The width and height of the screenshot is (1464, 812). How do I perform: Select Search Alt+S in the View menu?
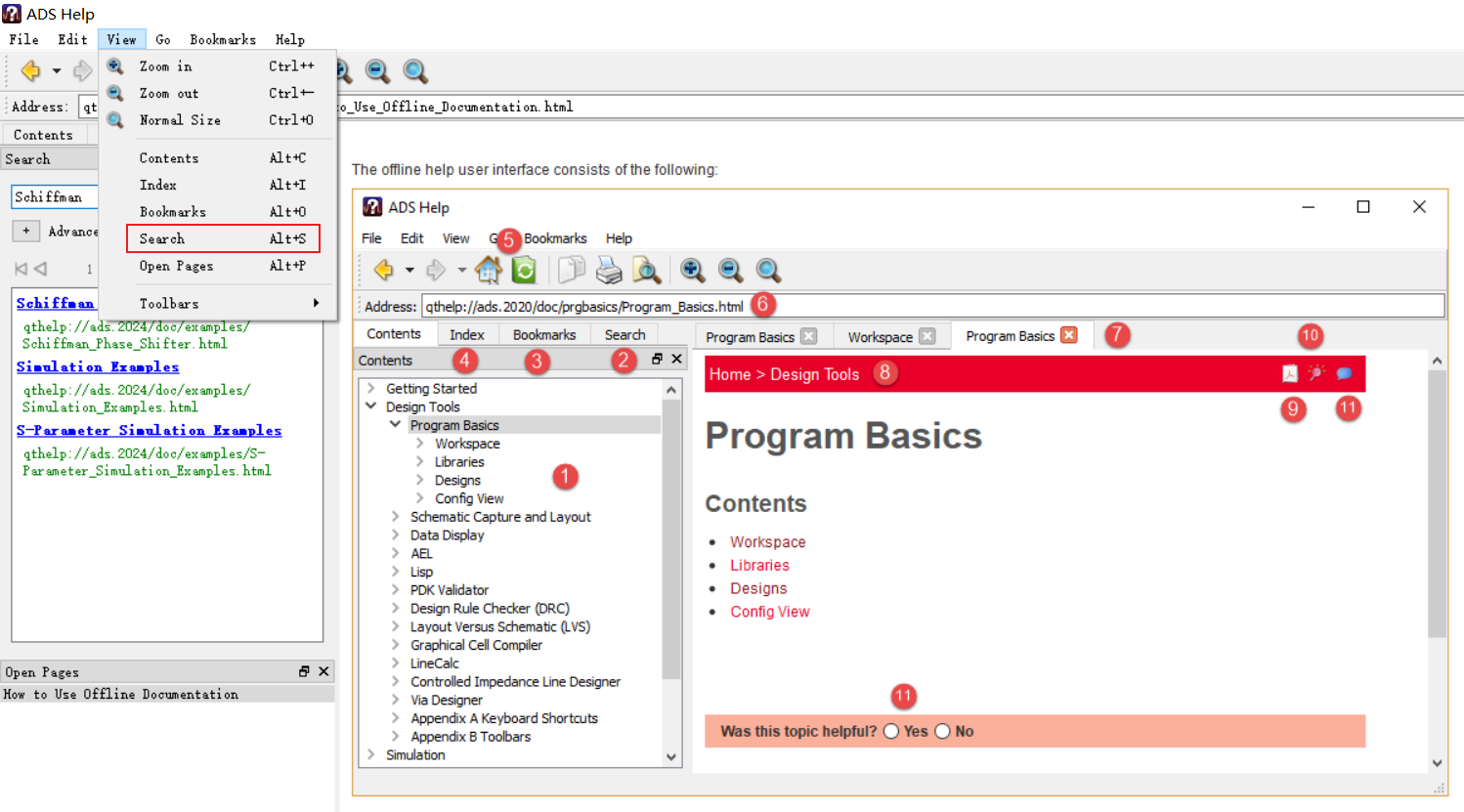click(223, 238)
